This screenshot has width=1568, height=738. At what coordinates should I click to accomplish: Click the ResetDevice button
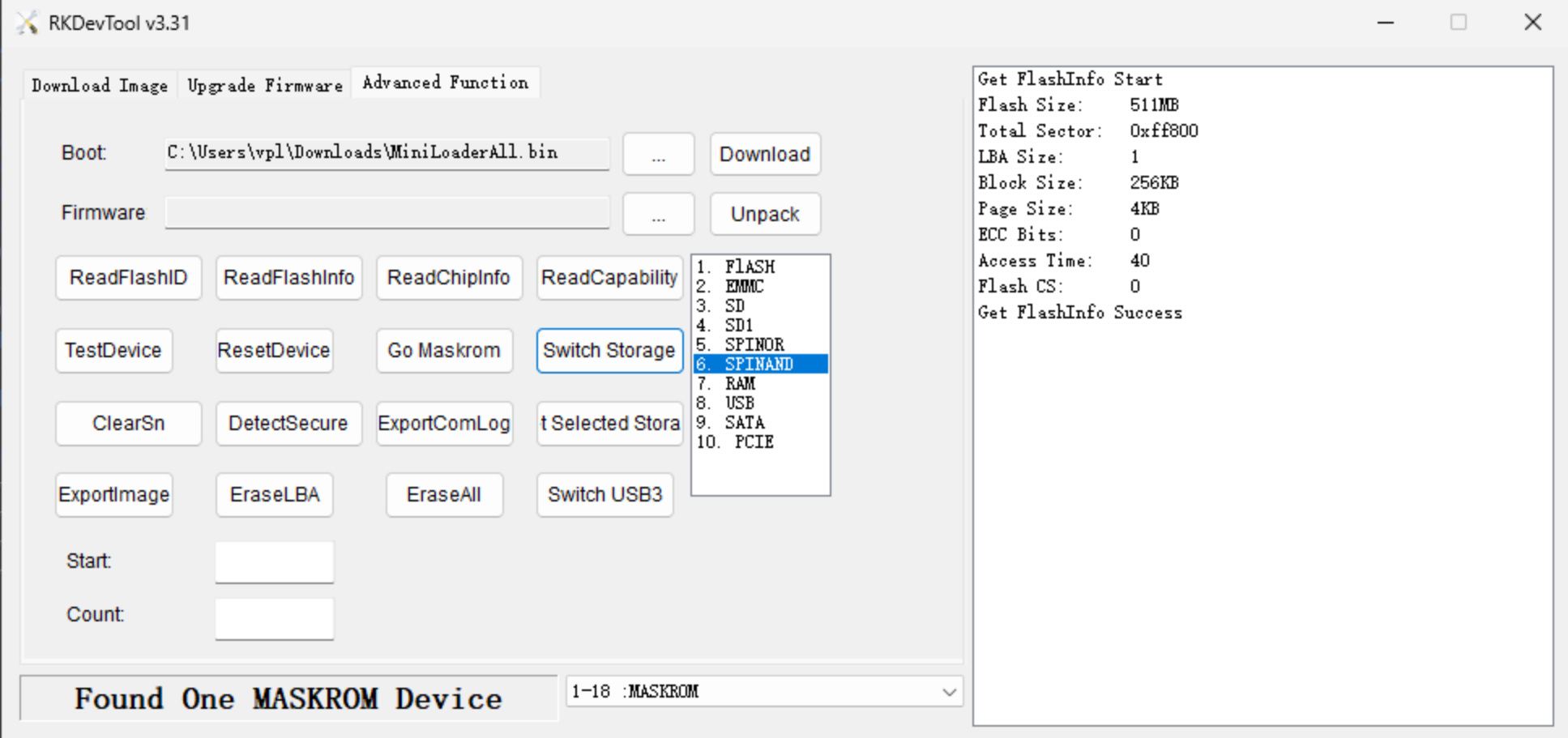(x=274, y=351)
